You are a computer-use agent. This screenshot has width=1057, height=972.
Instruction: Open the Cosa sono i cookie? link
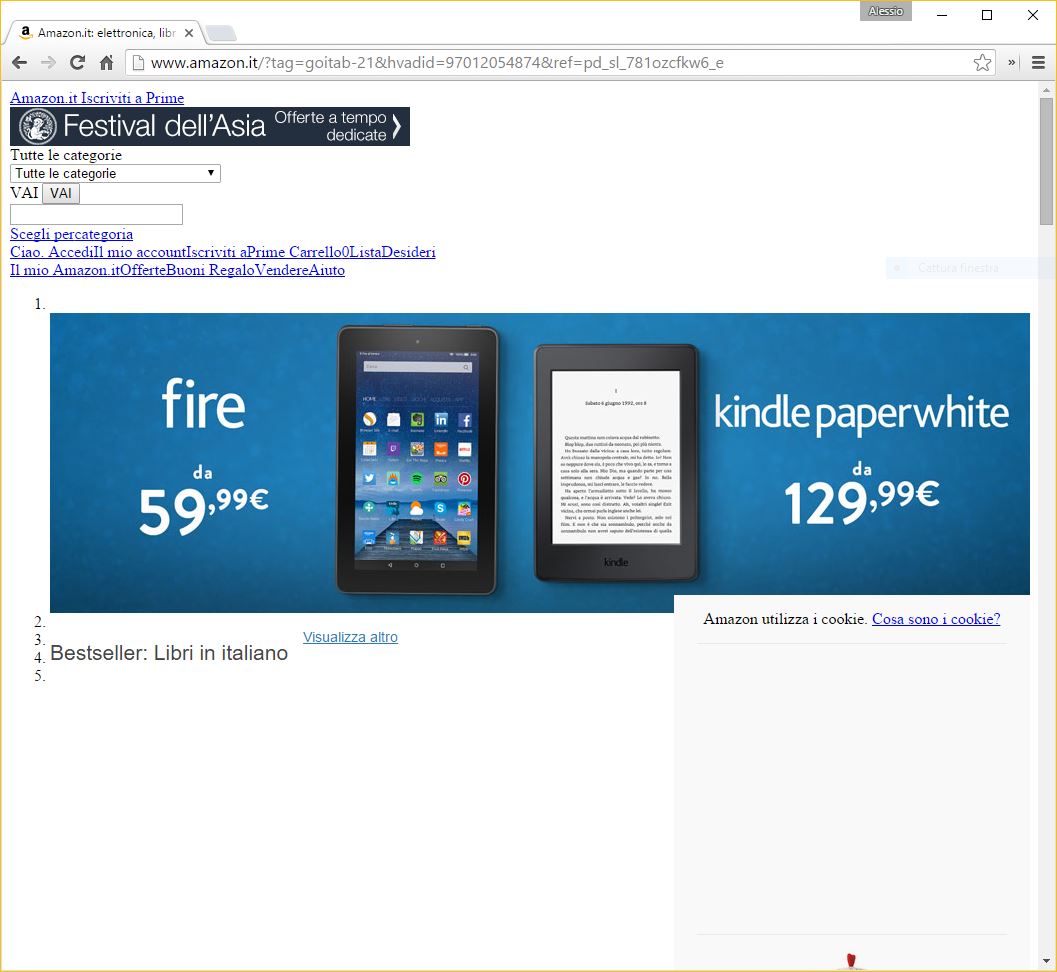click(x=936, y=619)
